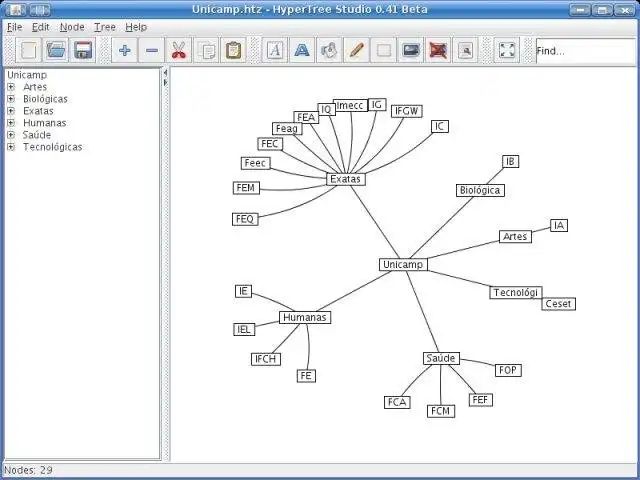Expand the Biológicas tree item
The width and height of the screenshot is (640, 480).
(x=11, y=99)
